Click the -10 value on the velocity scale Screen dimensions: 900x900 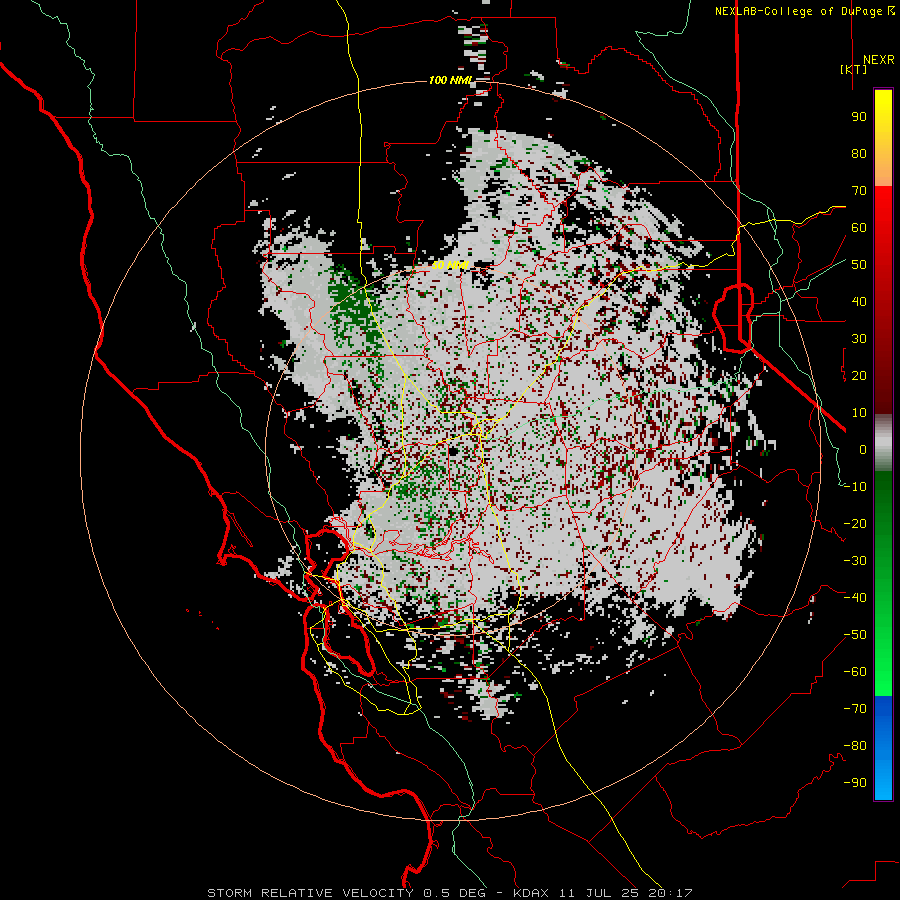point(855,487)
